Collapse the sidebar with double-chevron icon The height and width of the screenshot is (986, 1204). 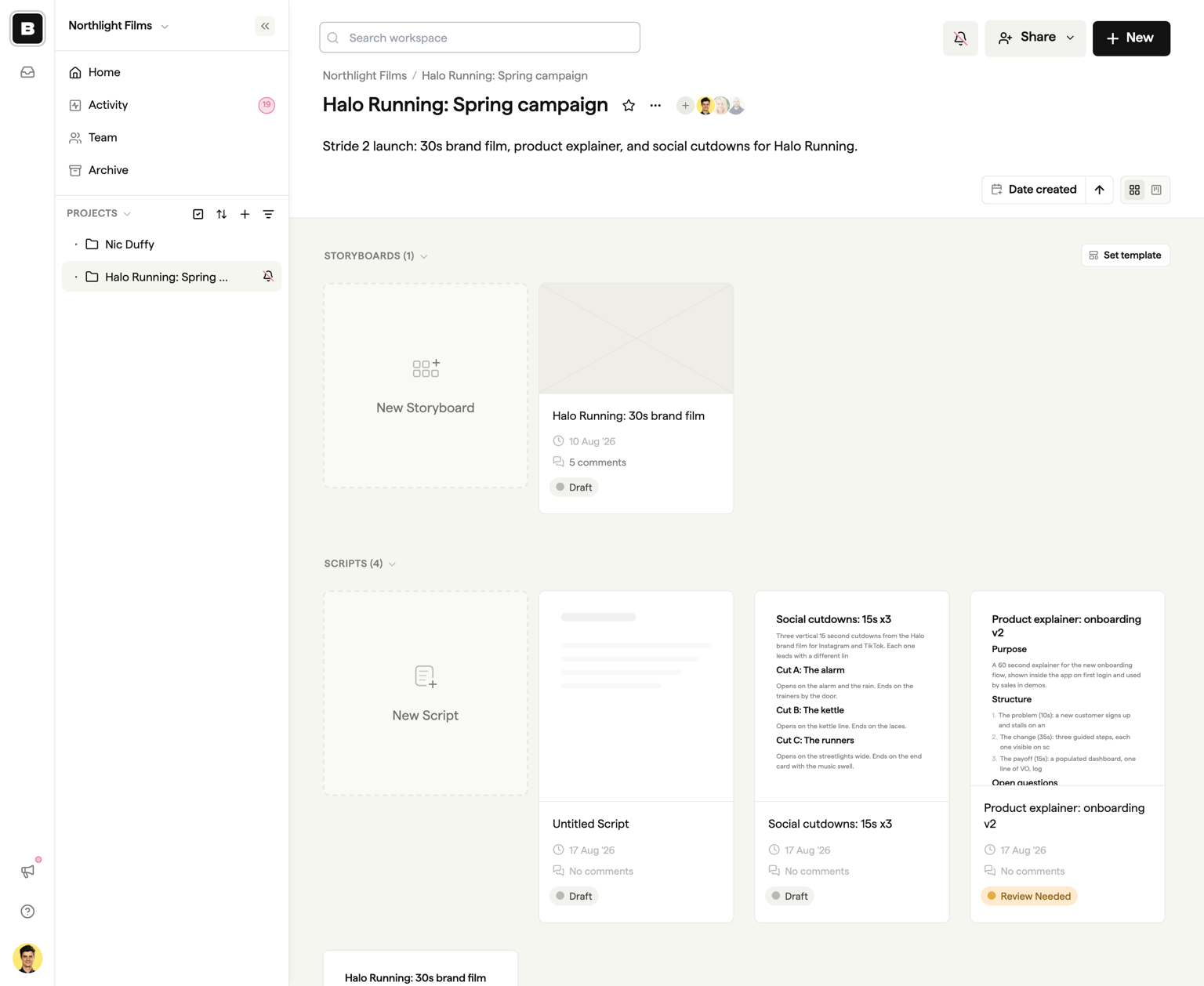click(x=265, y=26)
